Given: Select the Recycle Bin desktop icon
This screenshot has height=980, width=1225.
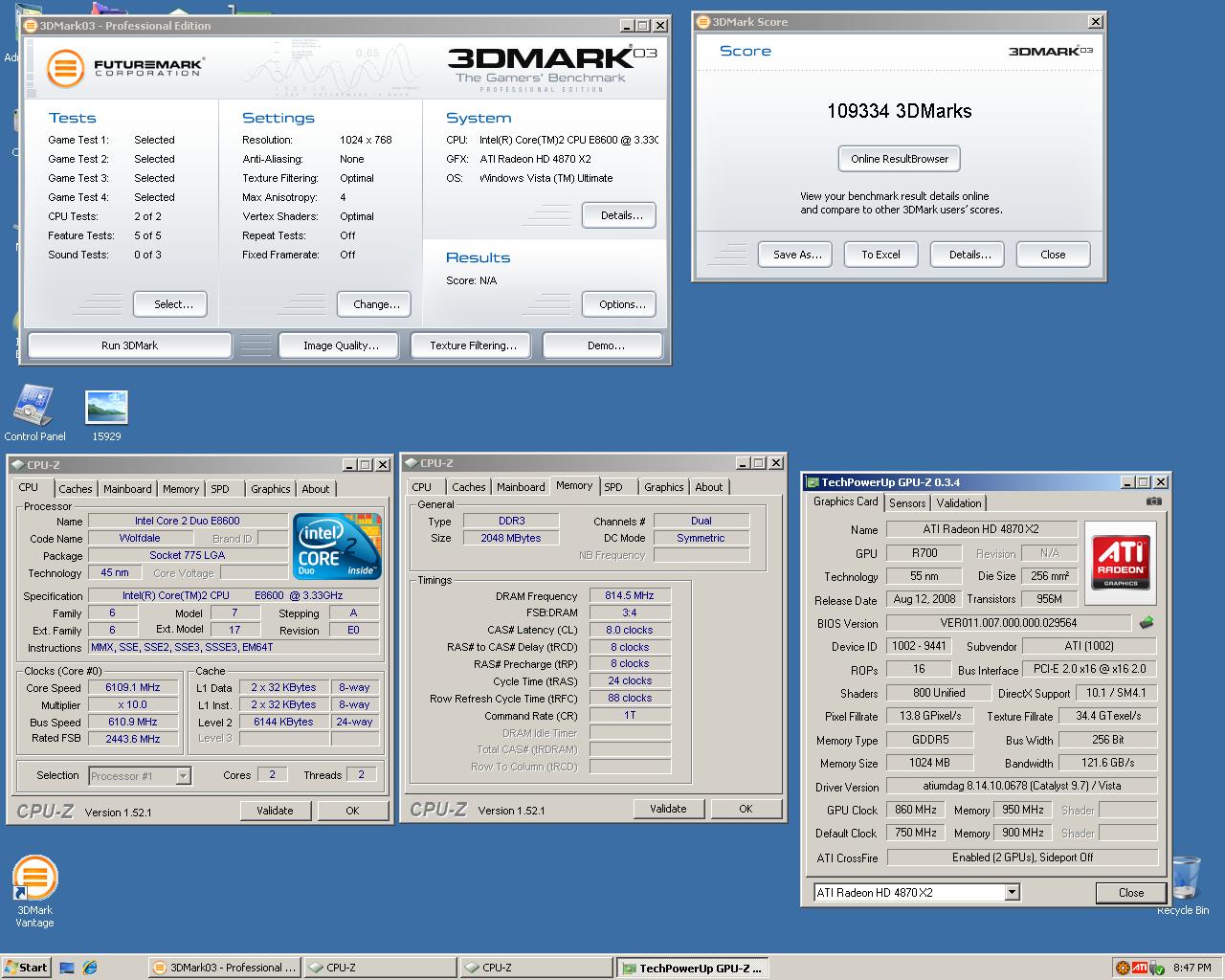Looking at the screenshot, I should [x=1184, y=885].
